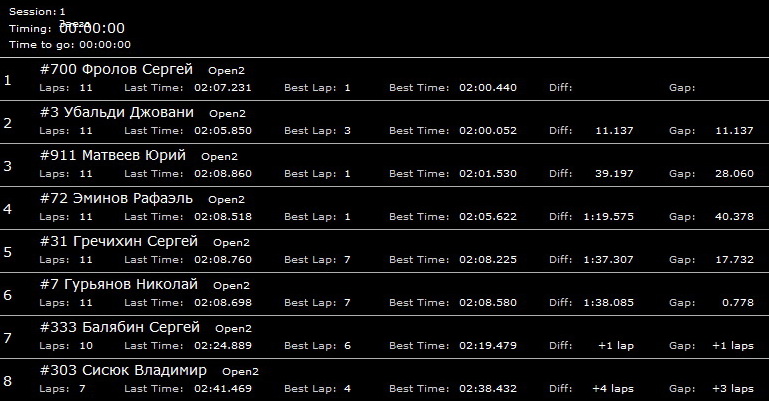Open #911 Матвеев Юрий entry
Image resolution: width=769 pixels, height=401 pixels.
pos(384,165)
